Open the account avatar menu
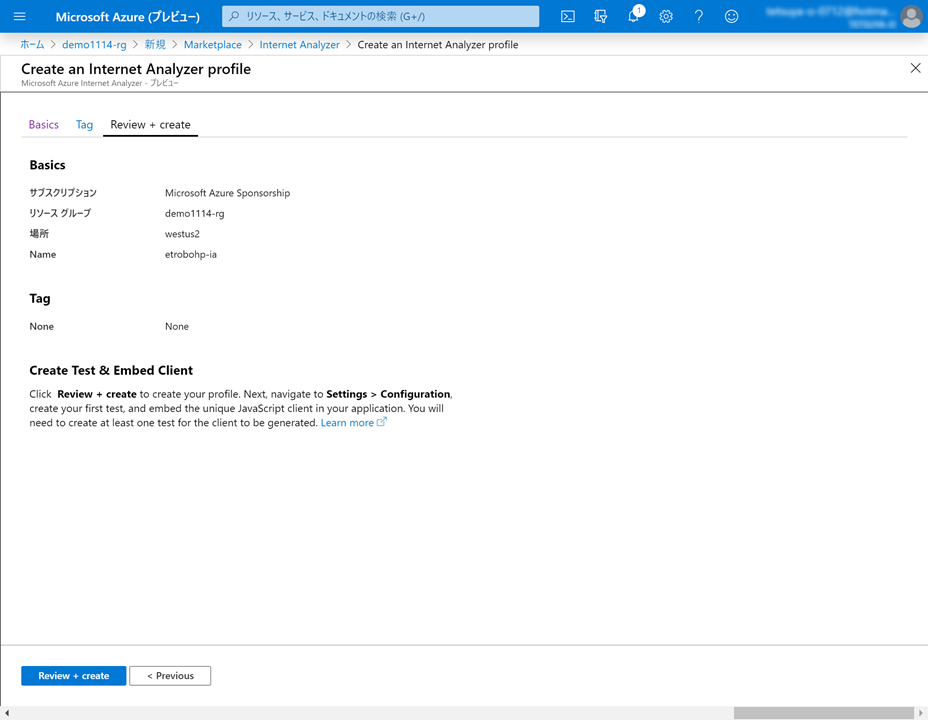Image resolution: width=928 pixels, height=720 pixels. tap(911, 17)
